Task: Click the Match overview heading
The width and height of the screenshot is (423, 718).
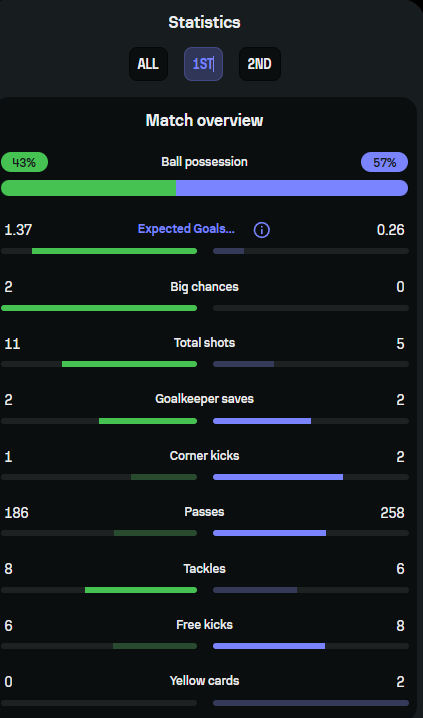Action: coord(204,120)
